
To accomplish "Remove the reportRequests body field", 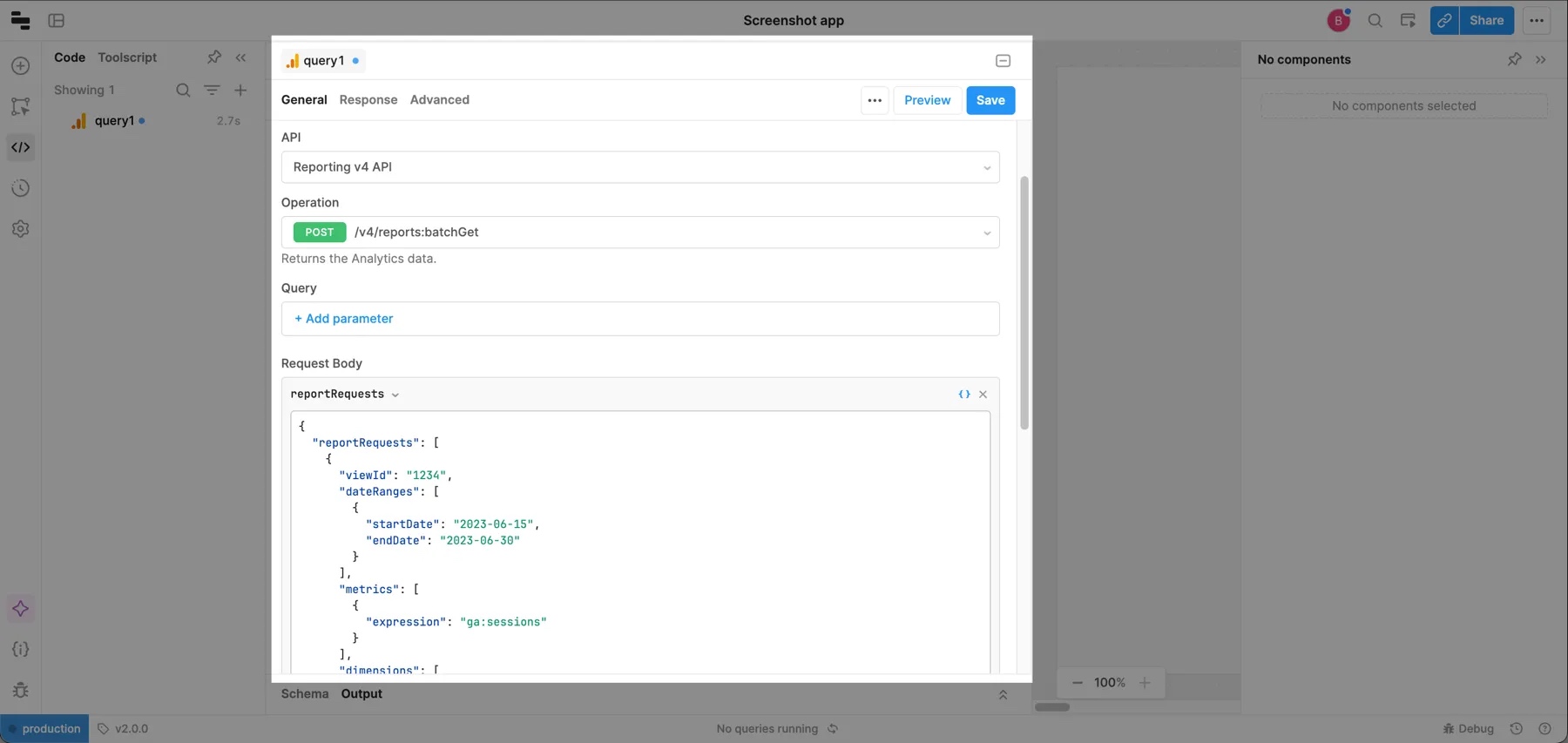I will [983, 395].
